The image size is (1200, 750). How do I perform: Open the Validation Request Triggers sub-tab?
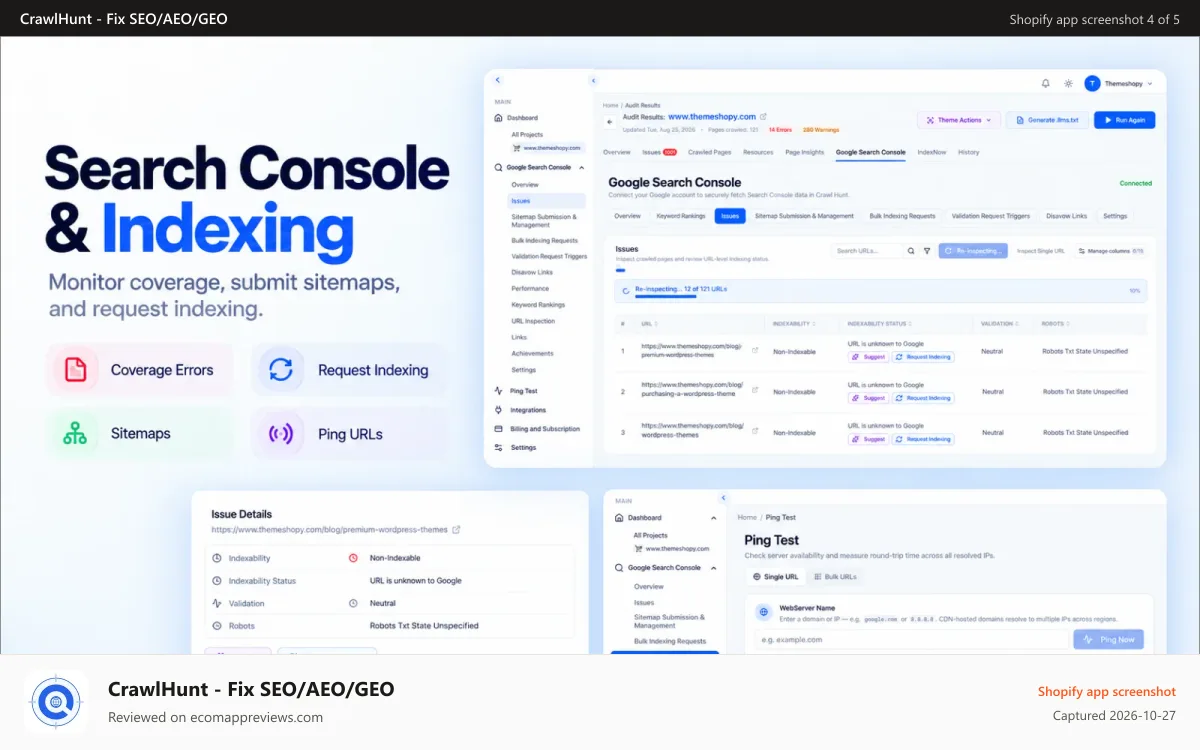click(991, 216)
